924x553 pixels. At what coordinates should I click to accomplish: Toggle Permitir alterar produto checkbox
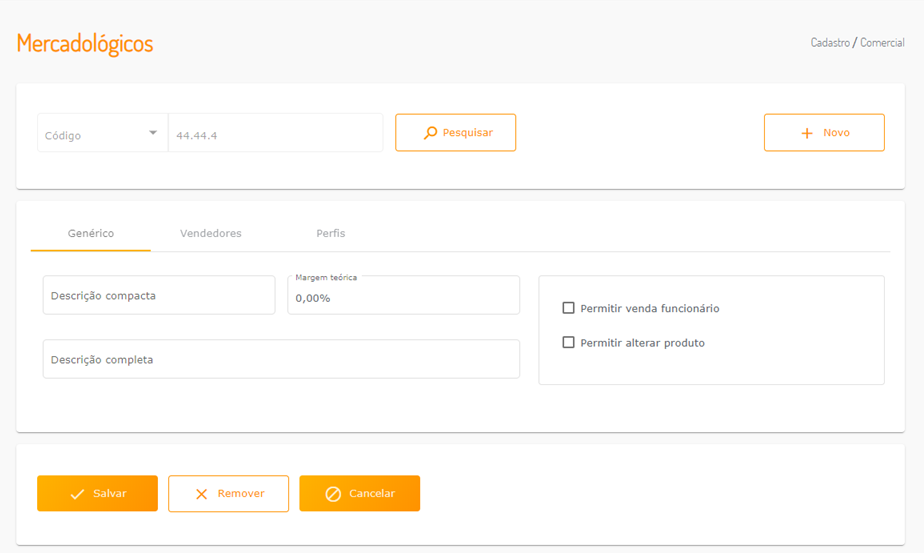click(x=569, y=342)
